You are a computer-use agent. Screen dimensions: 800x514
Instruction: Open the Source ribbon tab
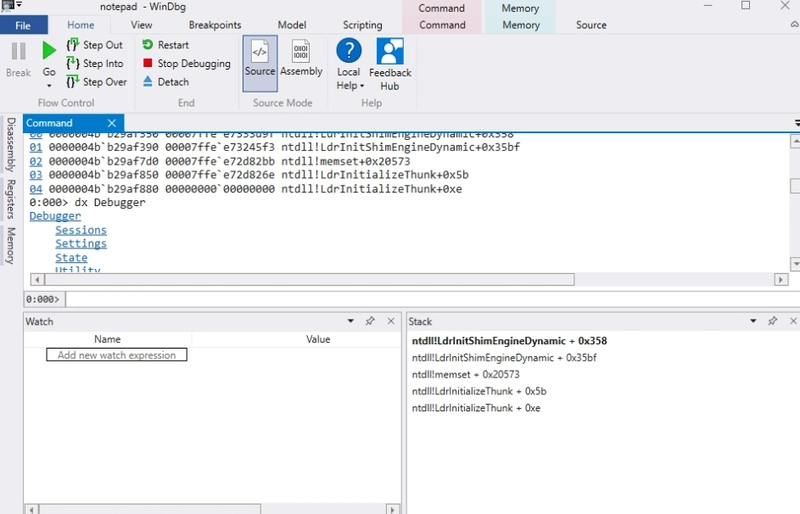tap(591, 25)
